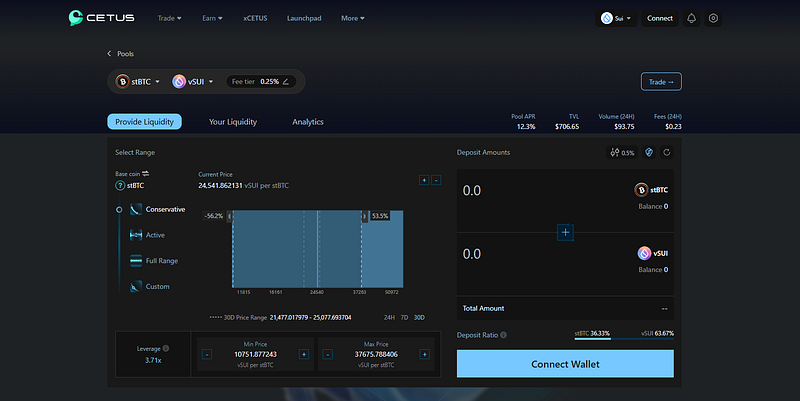This screenshot has height=401, width=800.
Task: Go back using Pools arrow
Action: [109, 54]
